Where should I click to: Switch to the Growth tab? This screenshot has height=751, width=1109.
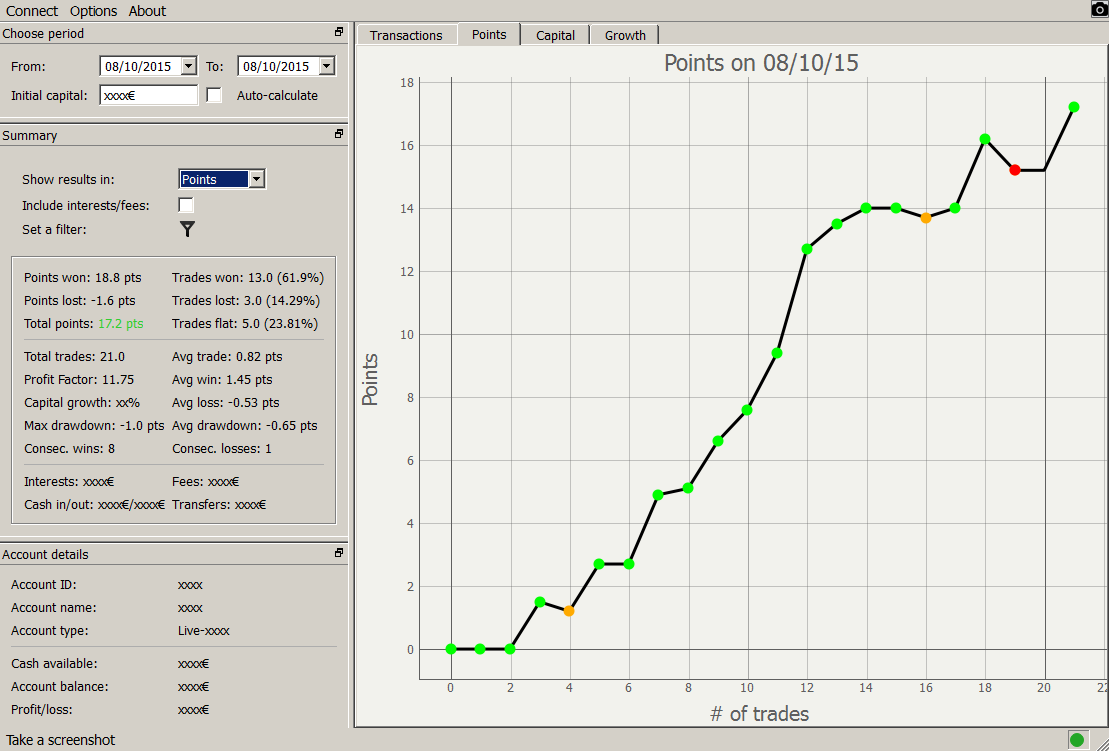[625, 35]
